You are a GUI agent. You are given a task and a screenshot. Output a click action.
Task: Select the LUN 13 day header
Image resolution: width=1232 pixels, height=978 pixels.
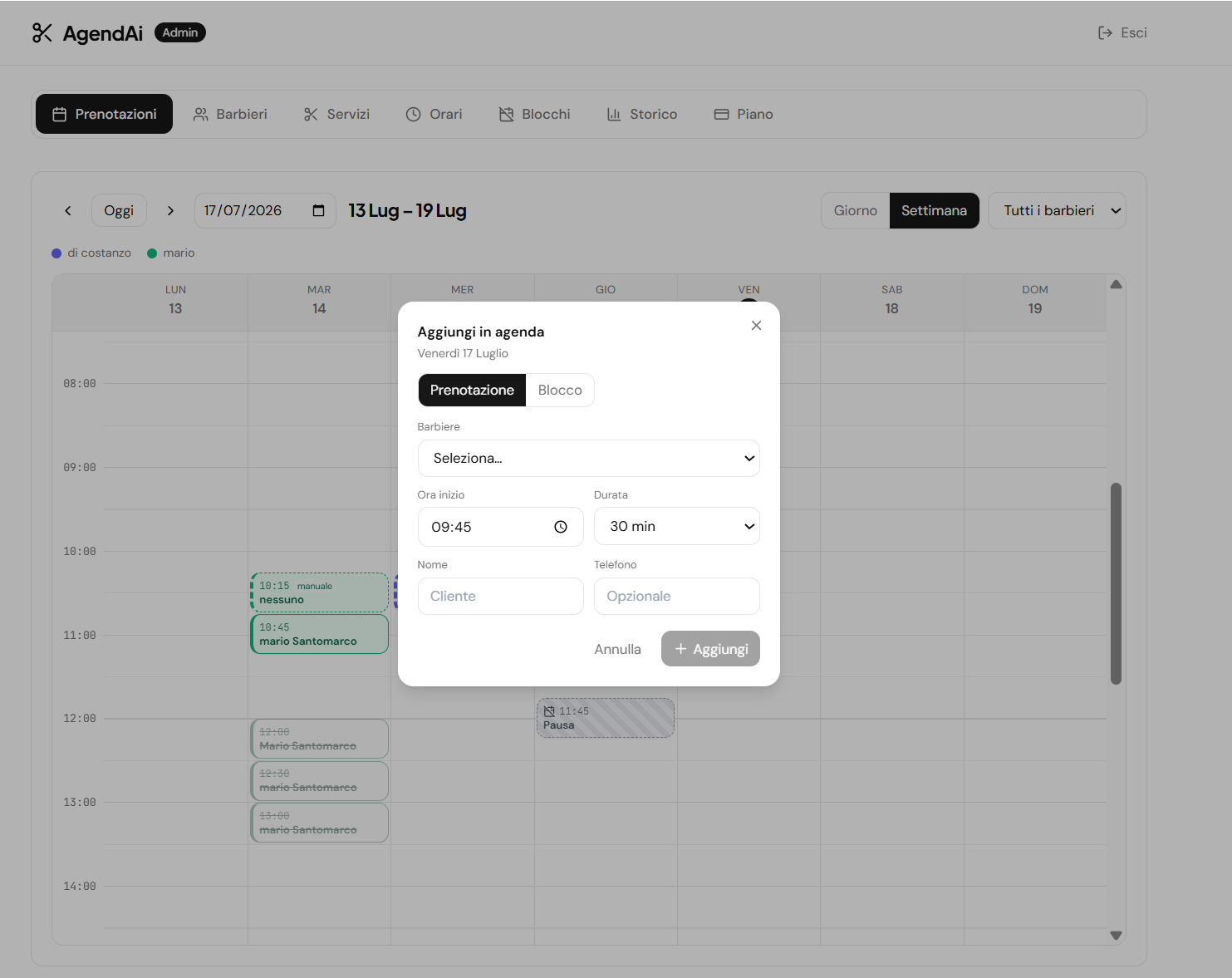click(175, 300)
